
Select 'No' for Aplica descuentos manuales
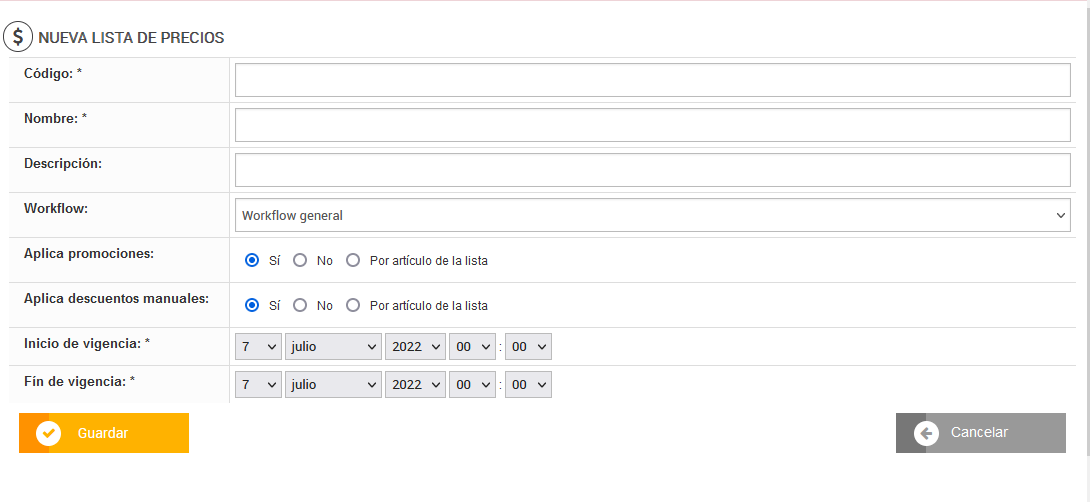click(300, 306)
